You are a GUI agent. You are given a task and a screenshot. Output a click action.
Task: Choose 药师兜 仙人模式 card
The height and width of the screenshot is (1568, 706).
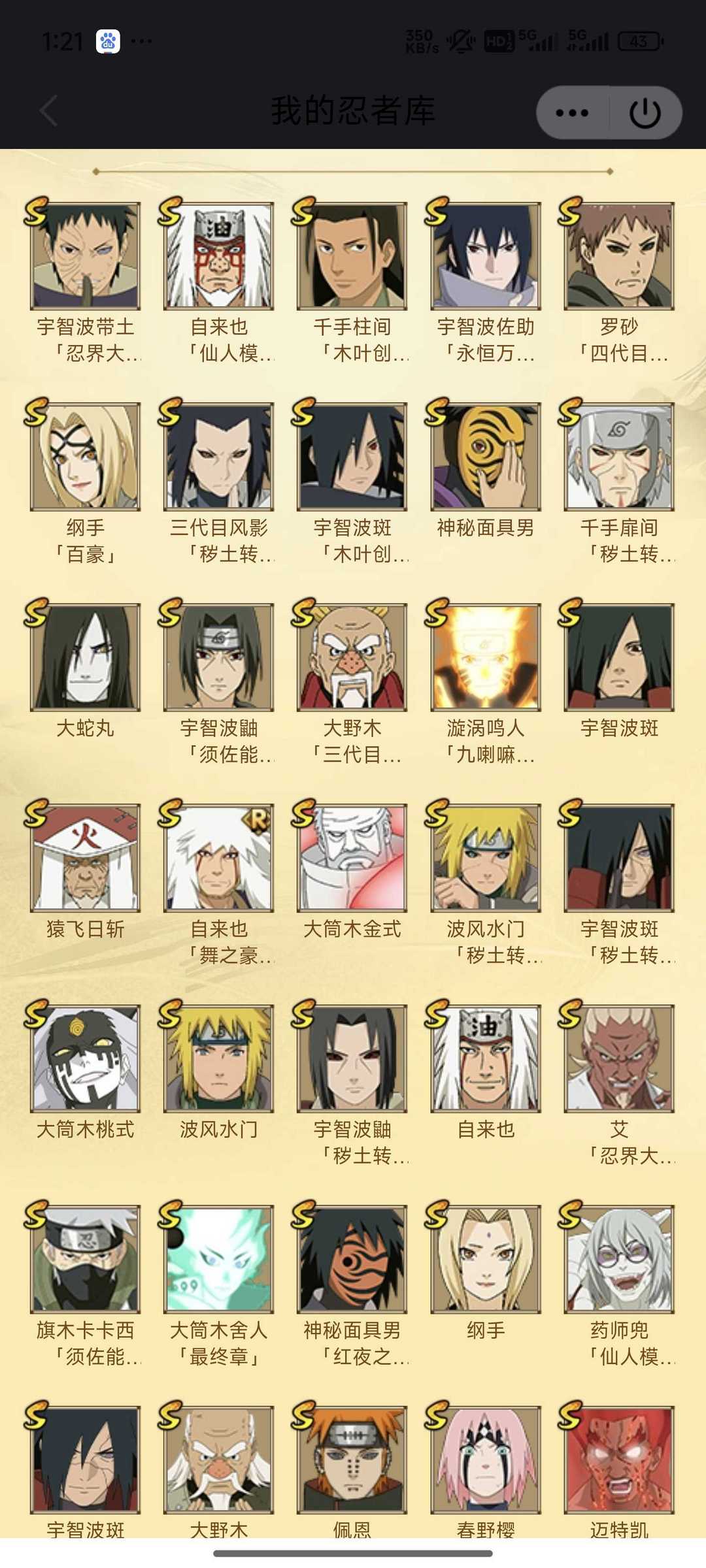619,1258
